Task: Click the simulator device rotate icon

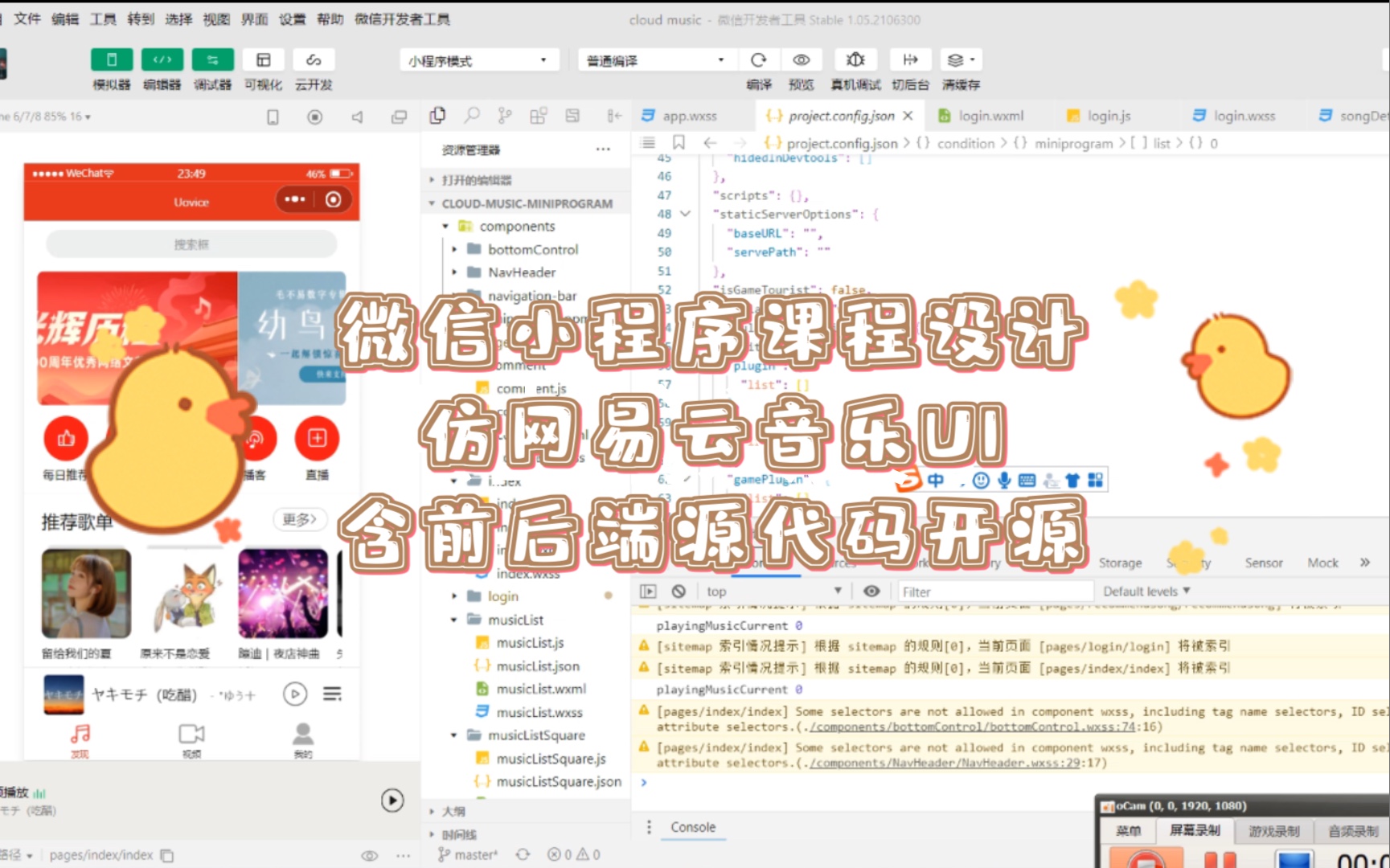Action: coord(273,117)
